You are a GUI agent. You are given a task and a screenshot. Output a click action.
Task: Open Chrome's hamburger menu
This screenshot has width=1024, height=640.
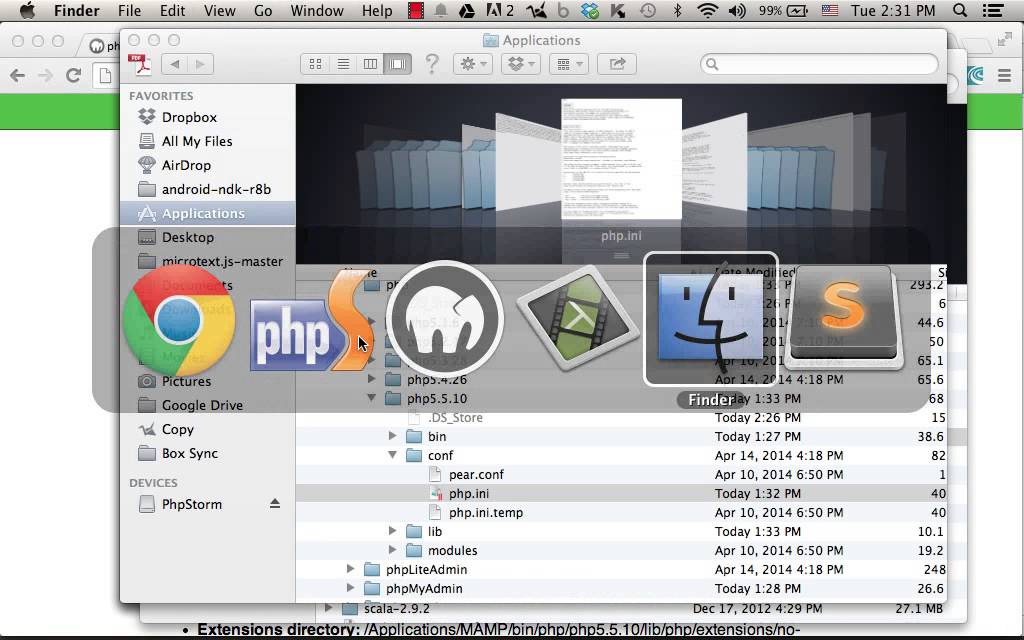(x=1004, y=76)
